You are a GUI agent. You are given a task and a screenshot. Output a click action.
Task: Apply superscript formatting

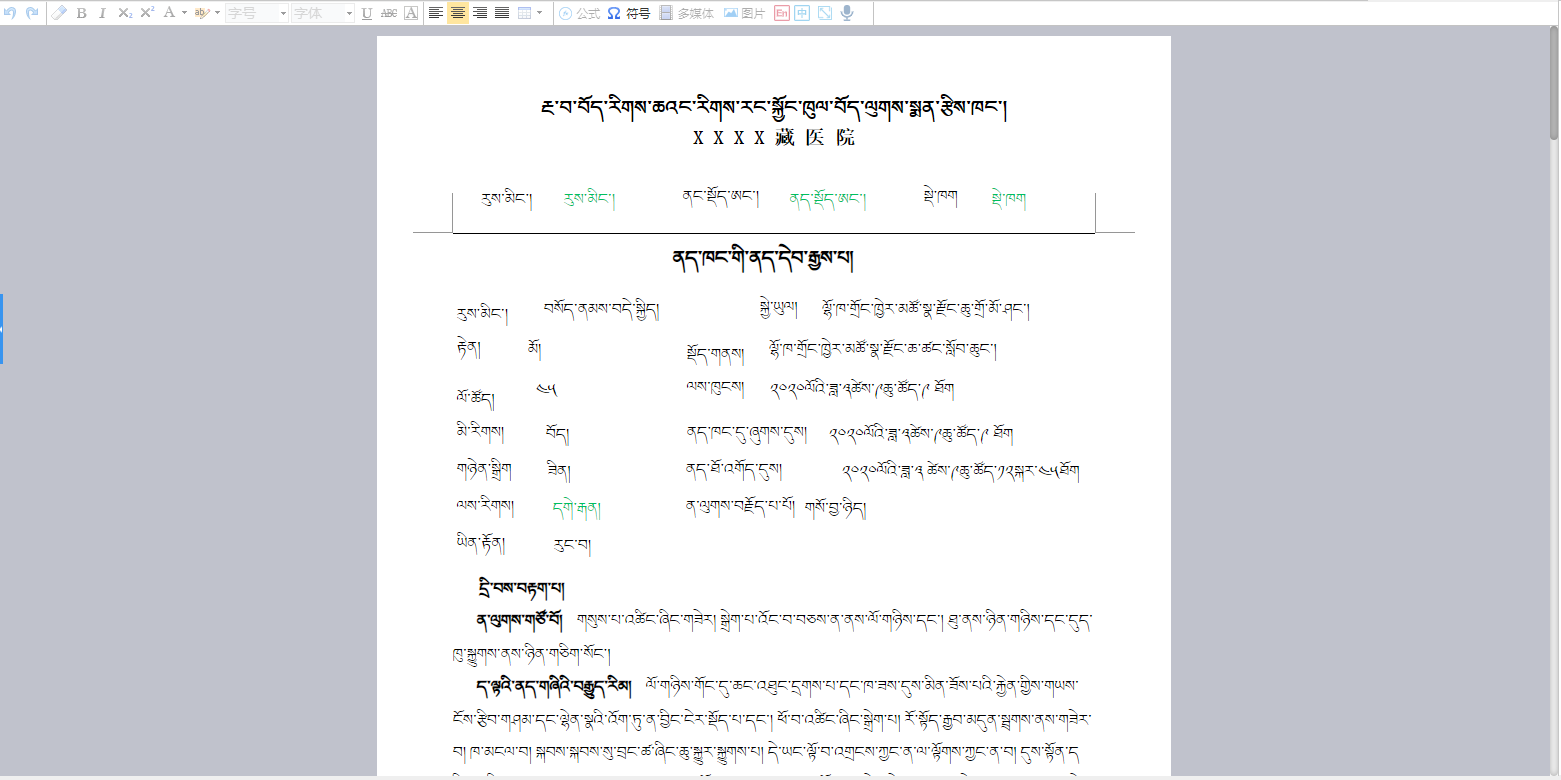click(147, 13)
